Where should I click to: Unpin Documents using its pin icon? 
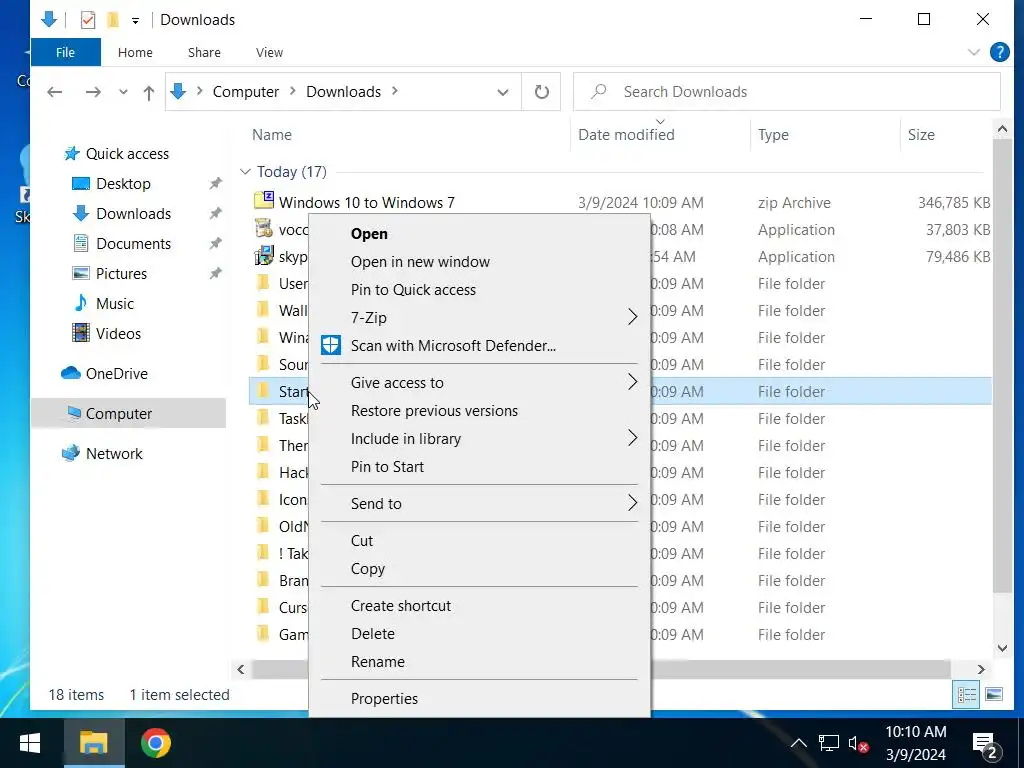tap(216, 244)
